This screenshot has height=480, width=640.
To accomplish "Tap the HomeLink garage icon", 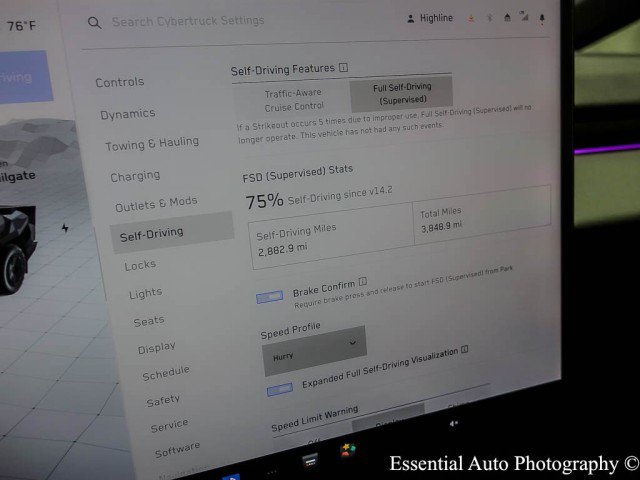I will click(x=507, y=17).
